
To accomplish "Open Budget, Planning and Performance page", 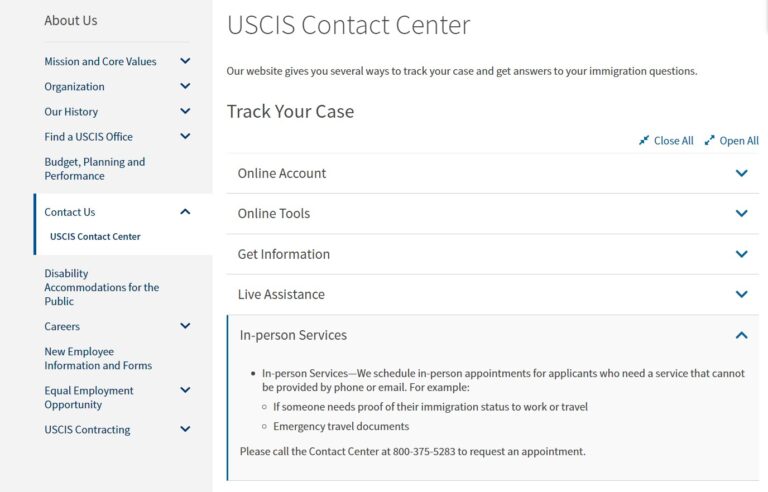I will coord(94,169).
